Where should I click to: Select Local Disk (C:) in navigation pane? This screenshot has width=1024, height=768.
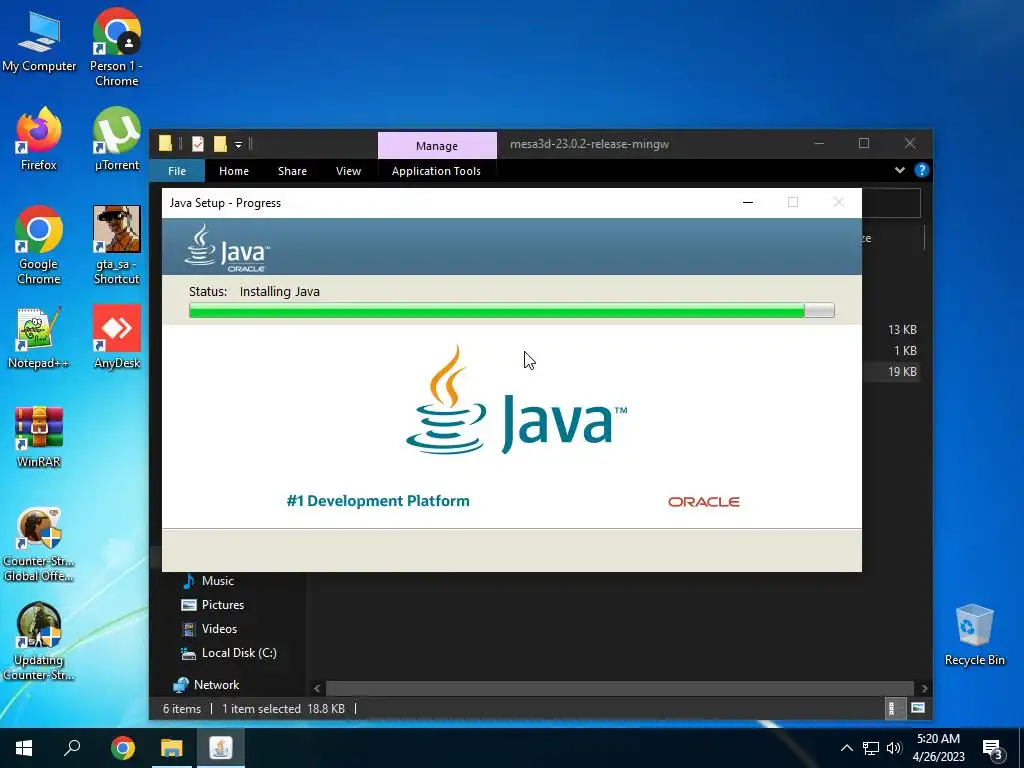pos(229,653)
